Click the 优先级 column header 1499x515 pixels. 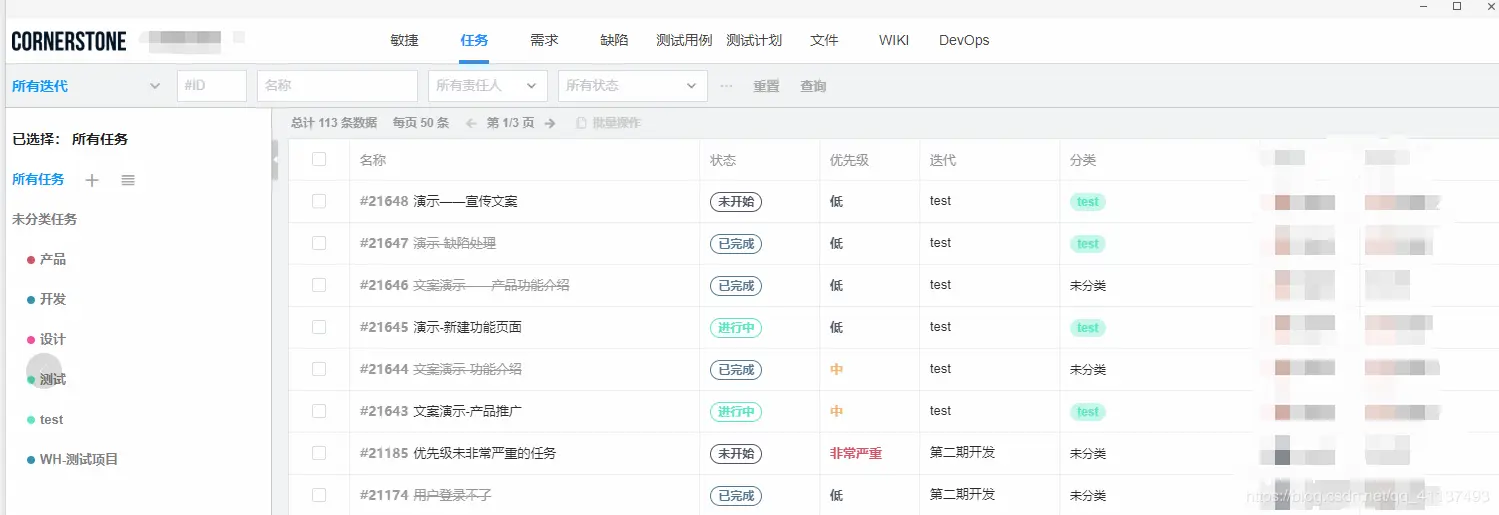click(x=849, y=160)
